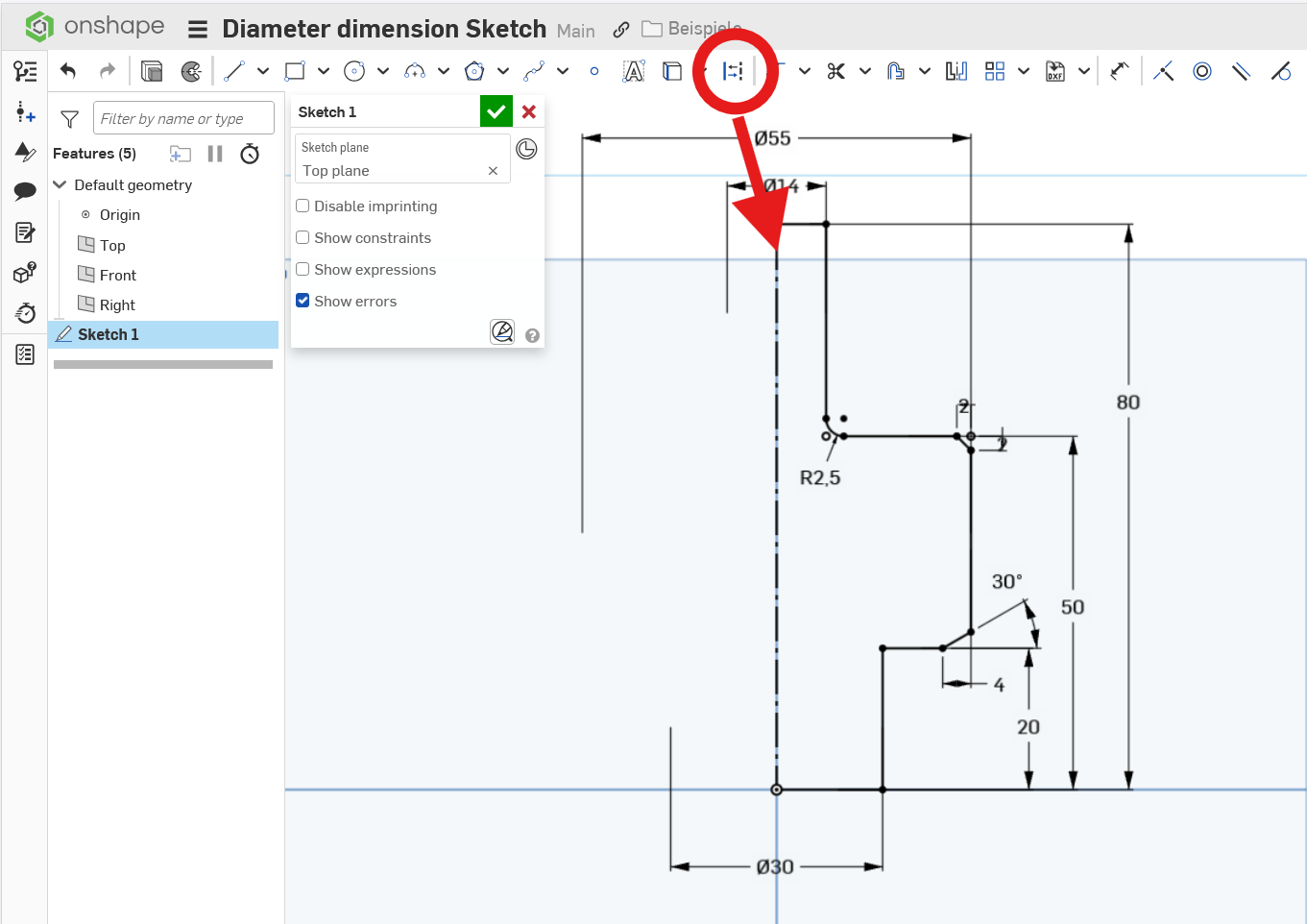Image resolution: width=1307 pixels, height=924 pixels.
Task: Select the Trim scissors tool
Action: click(835, 71)
